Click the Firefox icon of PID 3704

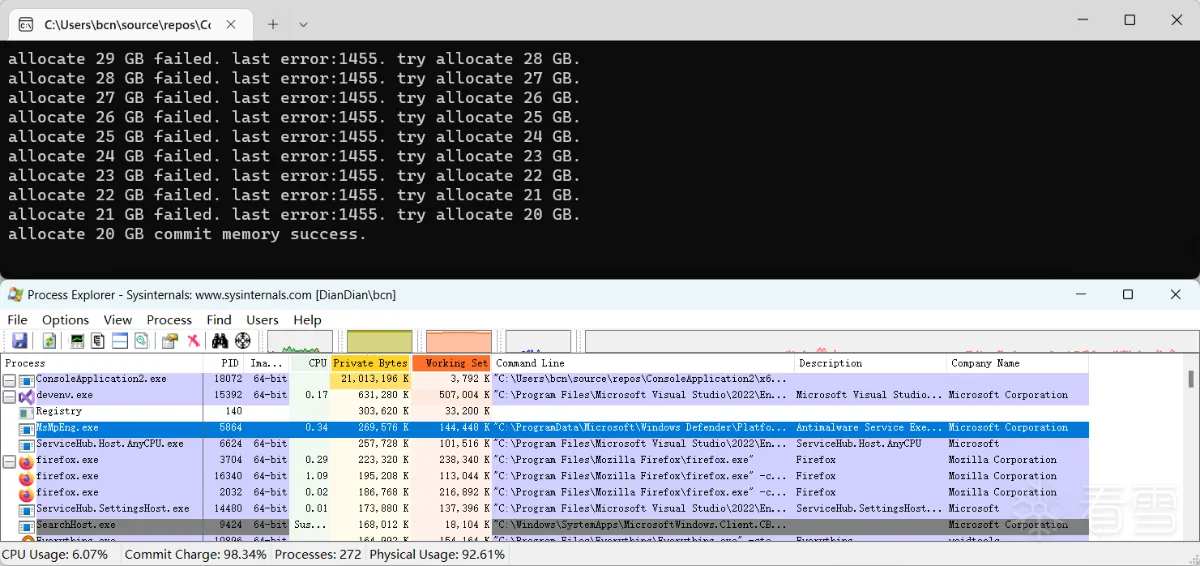coord(26,461)
